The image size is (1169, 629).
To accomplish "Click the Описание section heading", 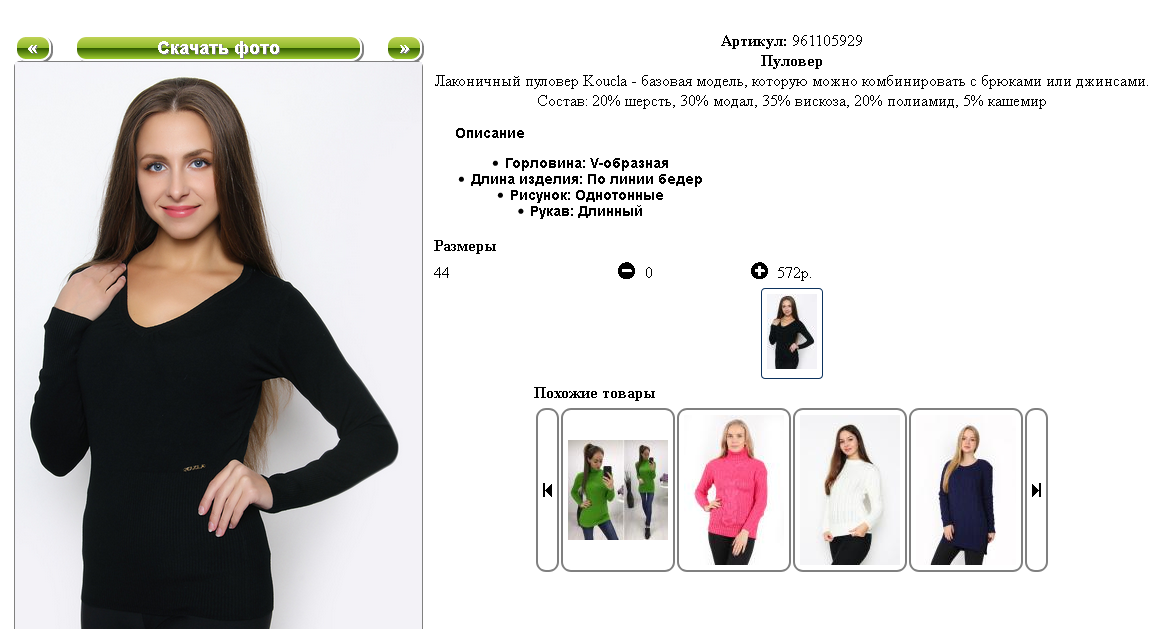I will coord(490,133).
